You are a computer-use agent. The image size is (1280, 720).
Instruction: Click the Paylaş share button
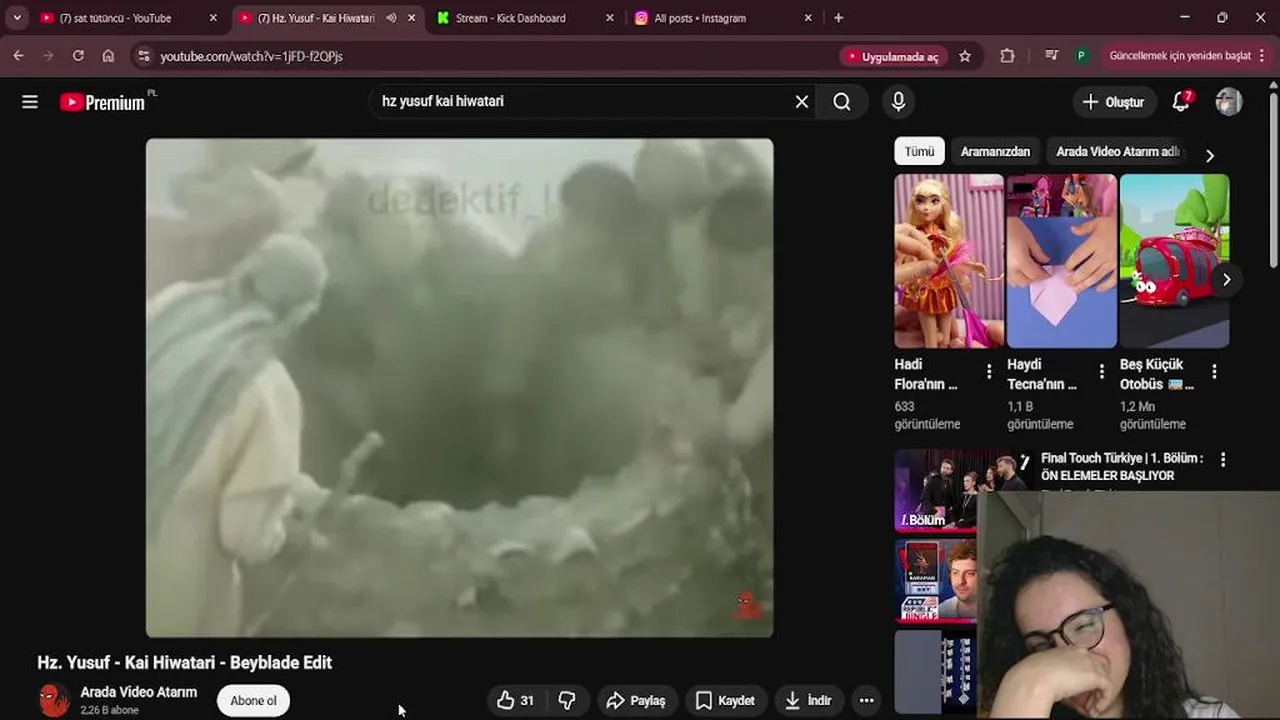click(636, 701)
